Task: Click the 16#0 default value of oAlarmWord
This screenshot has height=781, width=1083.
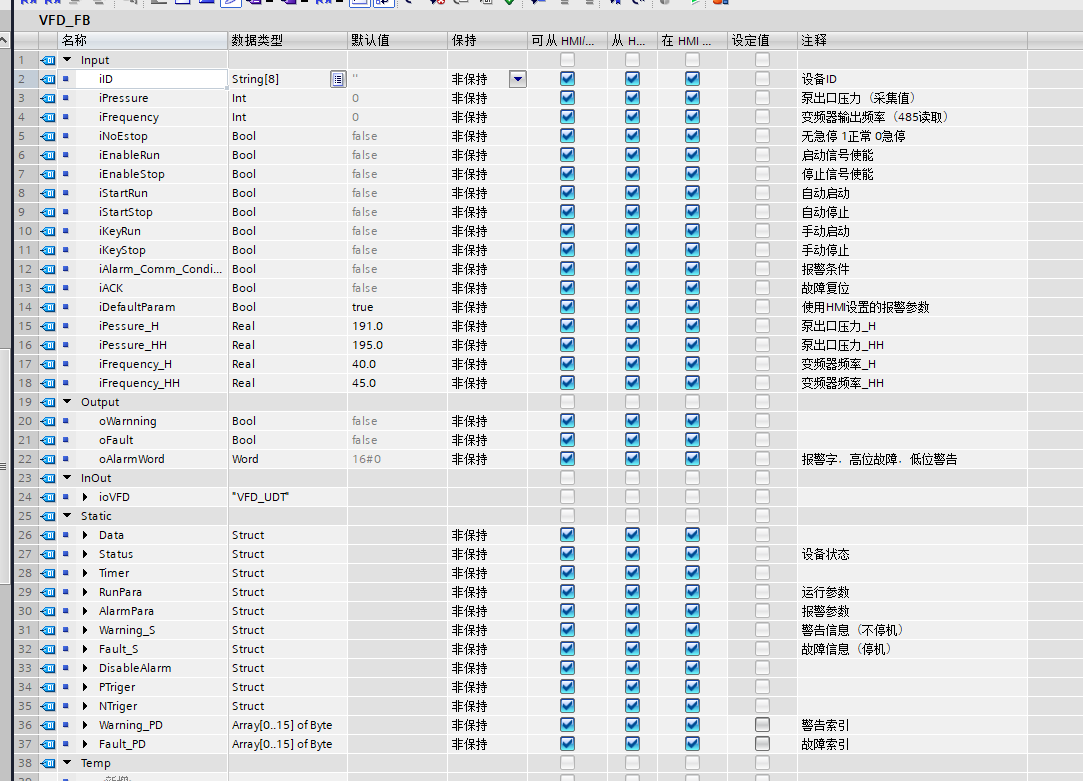Action: 366,459
